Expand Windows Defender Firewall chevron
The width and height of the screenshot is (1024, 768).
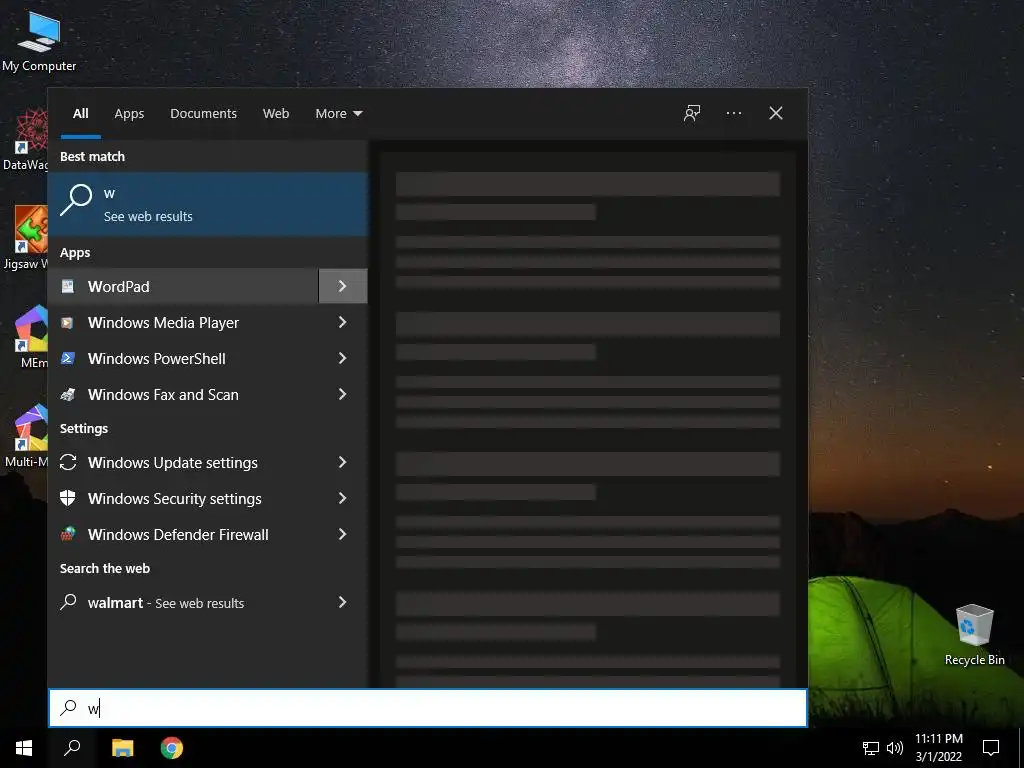tap(343, 534)
